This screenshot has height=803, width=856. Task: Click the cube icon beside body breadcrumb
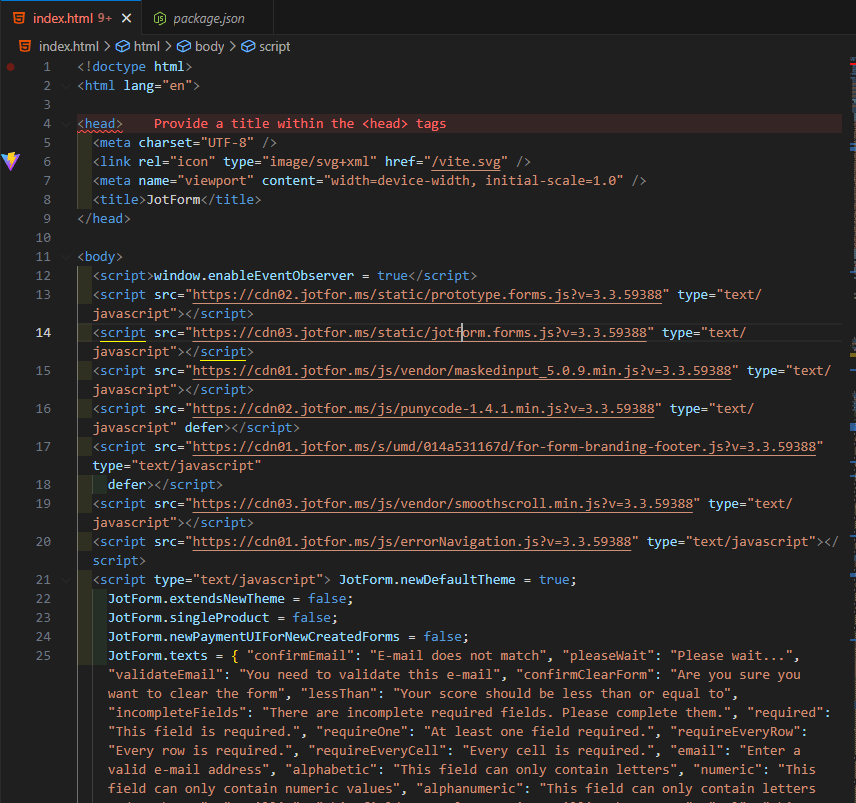point(184,46)
